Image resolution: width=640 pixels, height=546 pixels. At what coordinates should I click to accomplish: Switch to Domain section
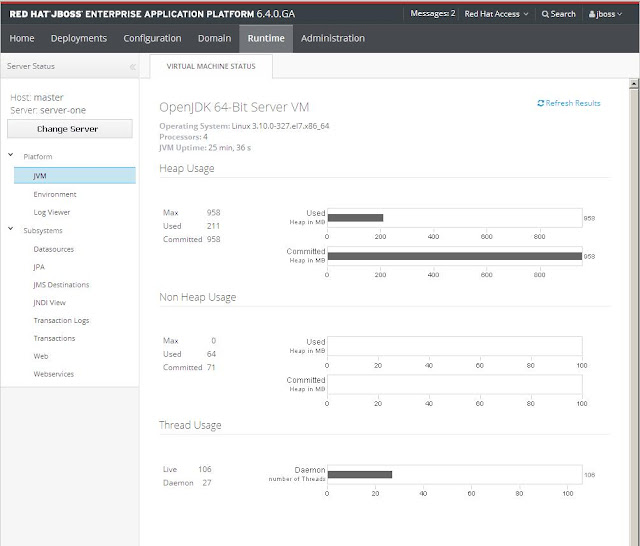[x=214, y=38]
